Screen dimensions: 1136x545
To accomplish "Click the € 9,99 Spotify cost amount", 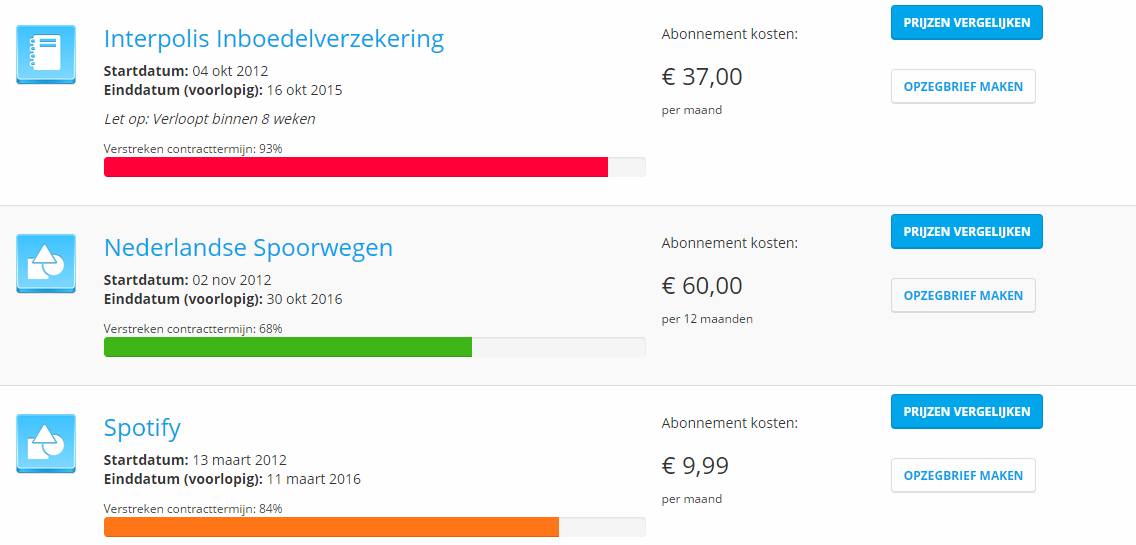I will [695, 466].
